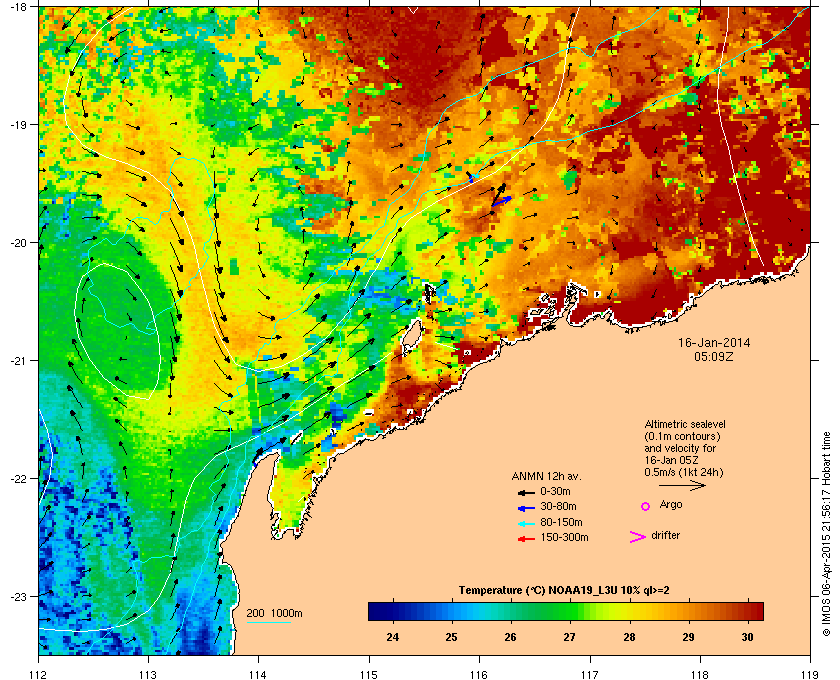This screenshot has width=840, height=680.
Task: Click the blue ANMN mooring arrow on map
Action: click(501, 201)
